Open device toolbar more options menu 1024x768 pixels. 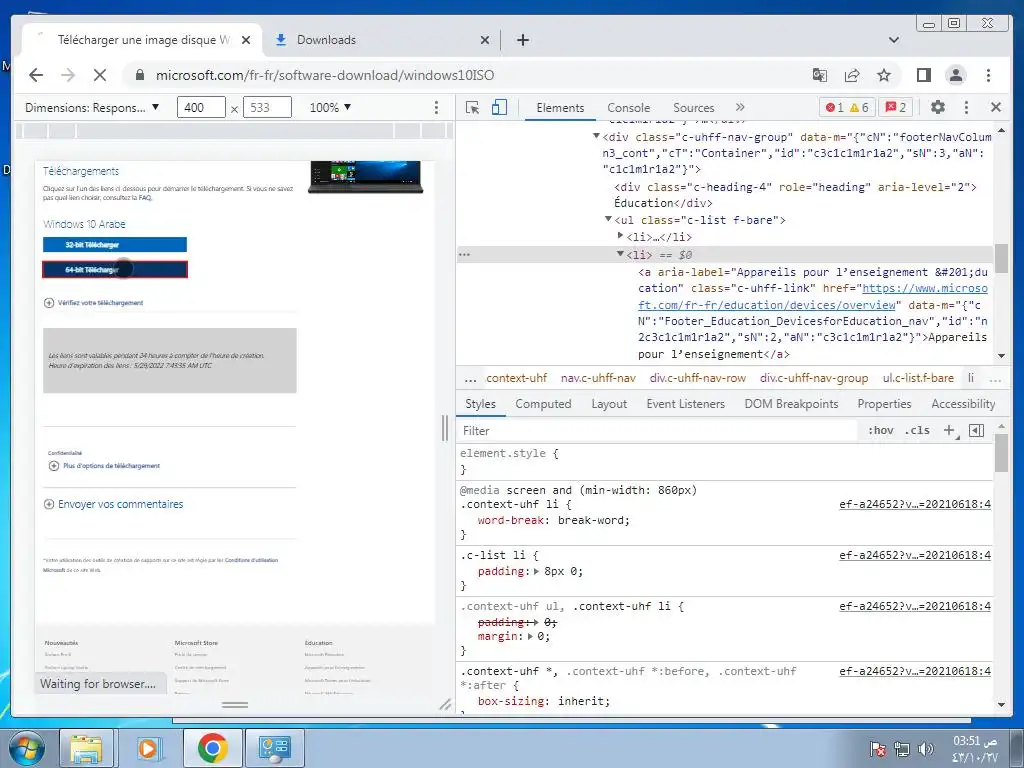click(x=436, y=108)
